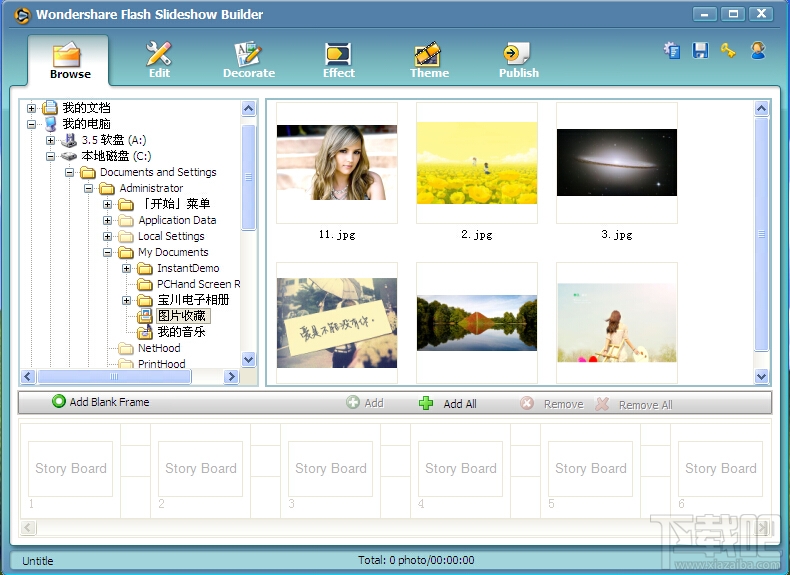
Task: Select the 我的音乐 folder
Action: [x=181, y=332]
